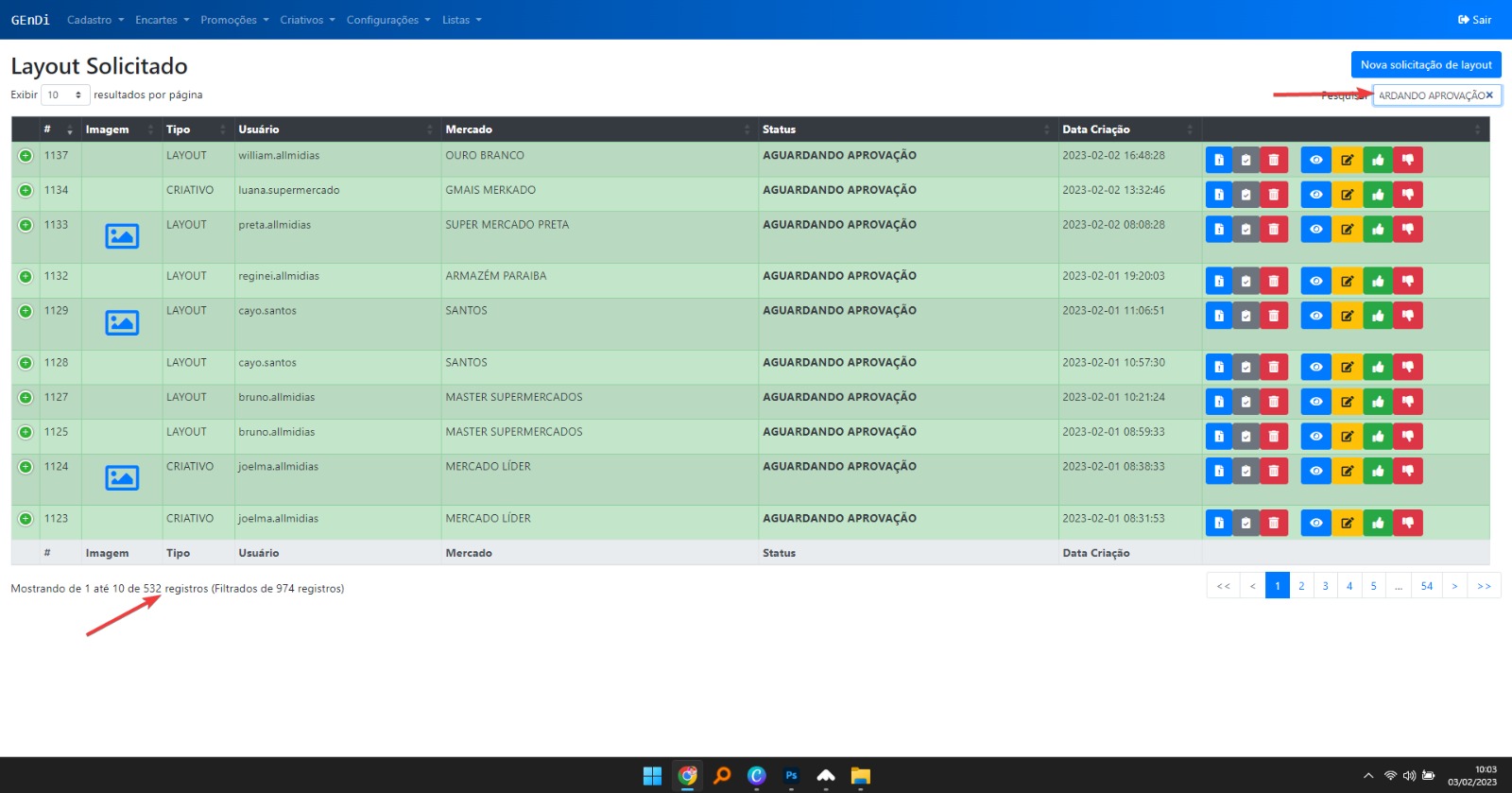Approve request 1134 with thumbs-up icon
The width and height of the screenshot is (1512, 793).
[1378, 195]
